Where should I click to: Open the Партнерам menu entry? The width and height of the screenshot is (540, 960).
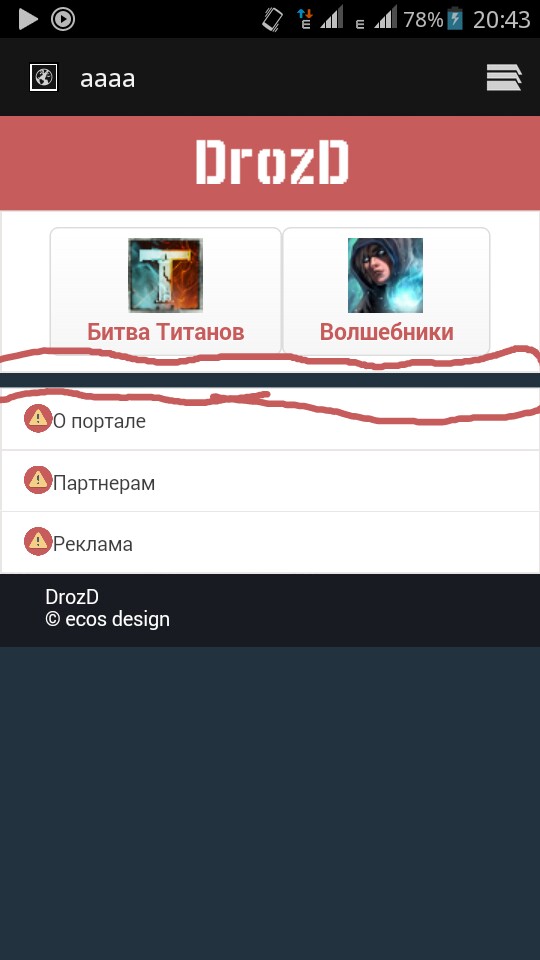click(x=270, y=481)
